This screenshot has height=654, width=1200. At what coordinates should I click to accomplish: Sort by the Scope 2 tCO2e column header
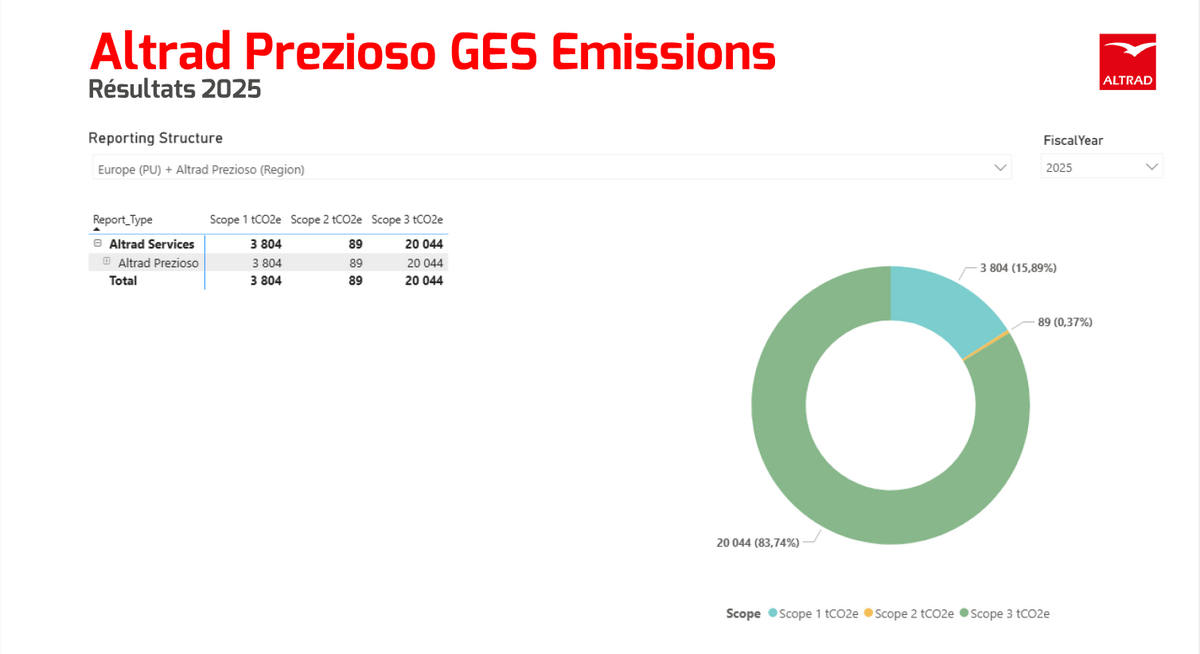326,220
